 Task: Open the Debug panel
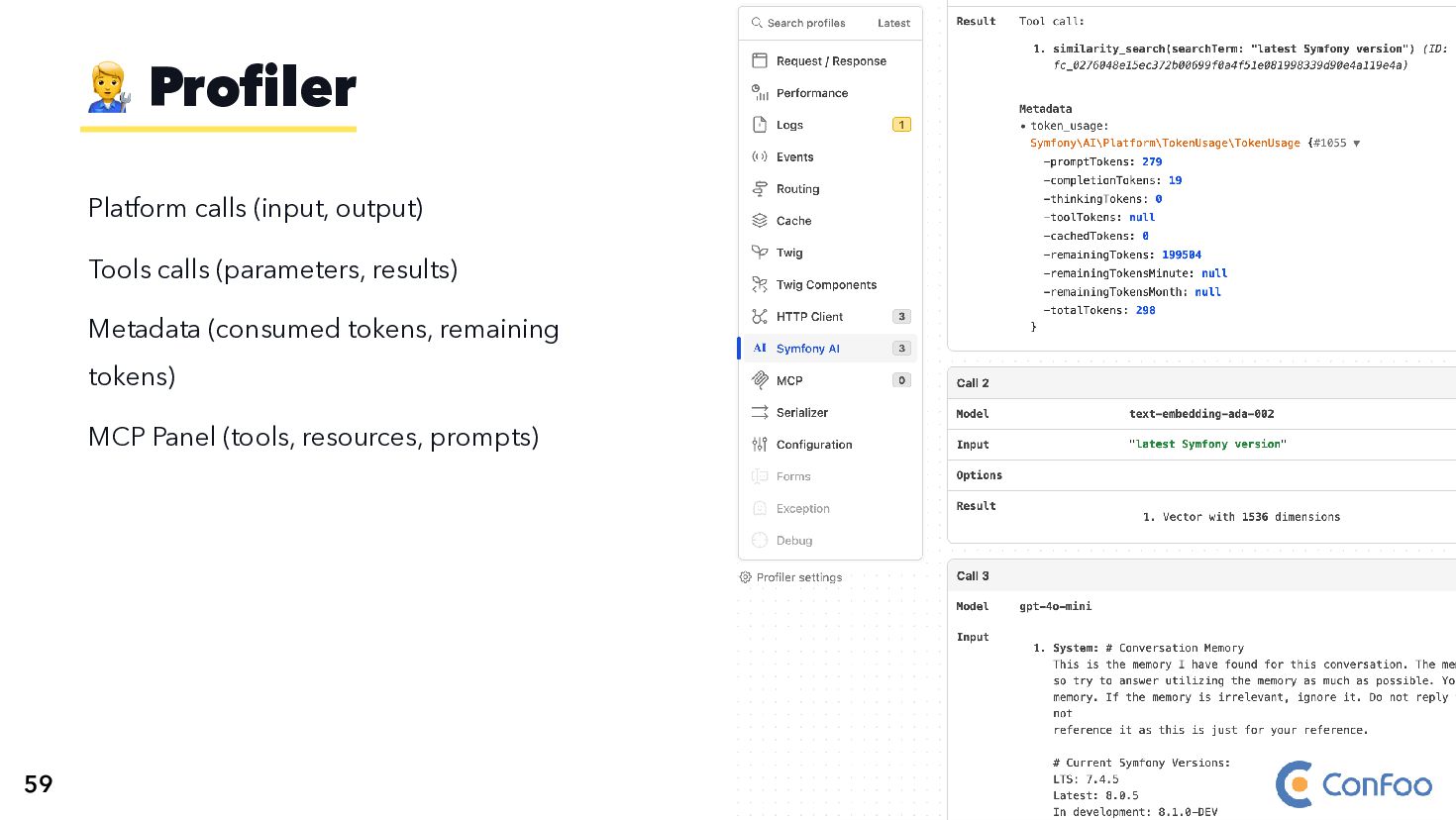[x=830, y=540]
